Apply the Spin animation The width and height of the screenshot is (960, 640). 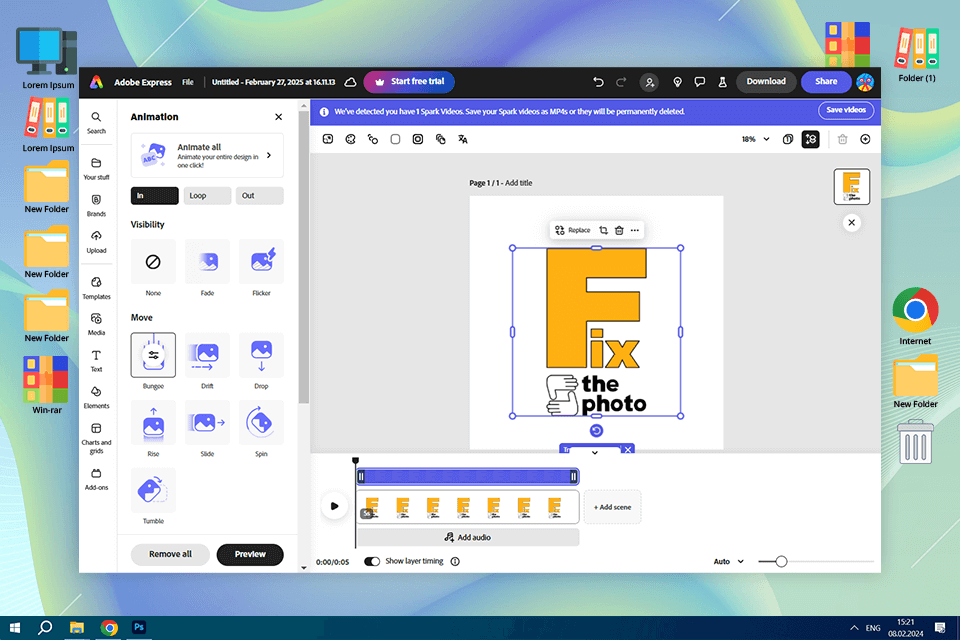pos(261,423)
